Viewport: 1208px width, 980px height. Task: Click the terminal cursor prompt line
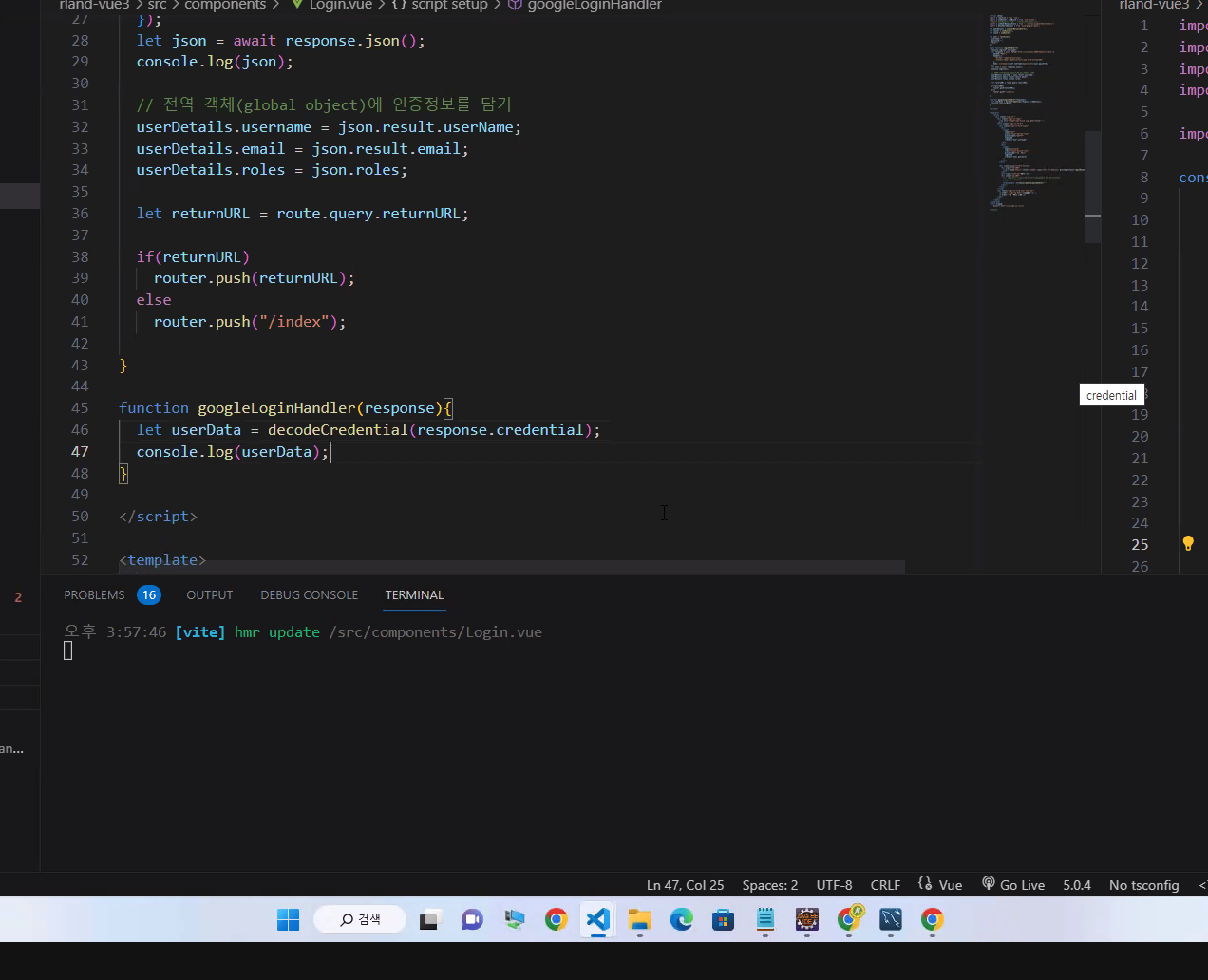(67, 650)
